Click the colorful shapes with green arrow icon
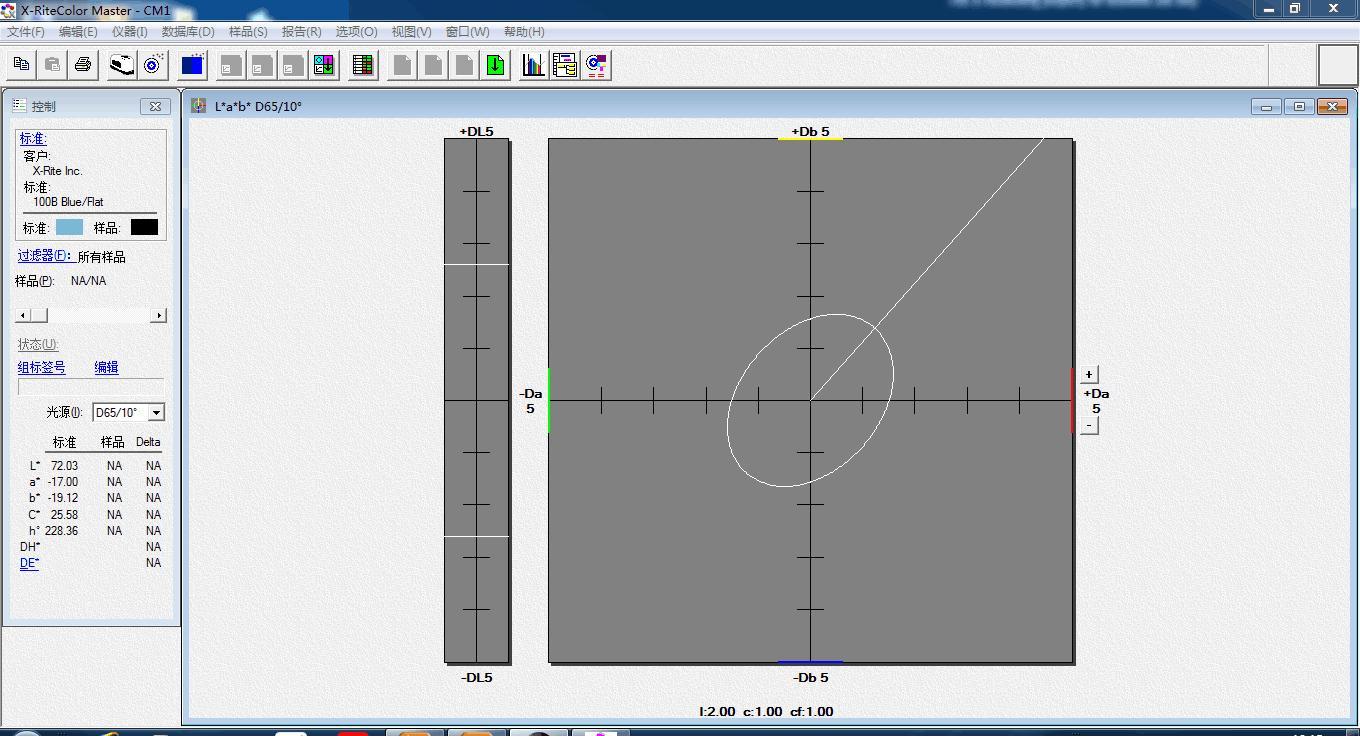 (x=324, y=65)
